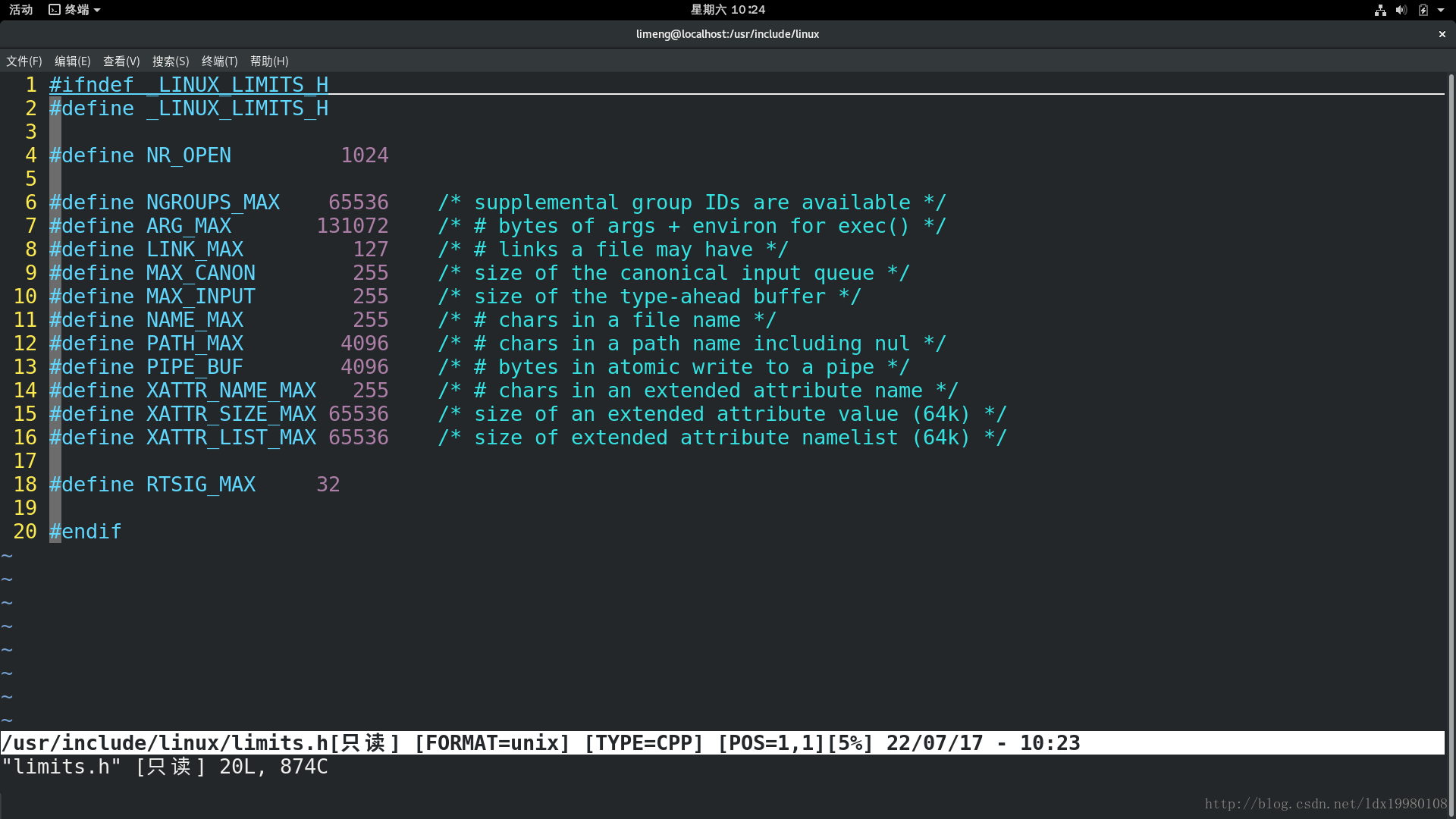Click the value 131072

pos(353,226)
